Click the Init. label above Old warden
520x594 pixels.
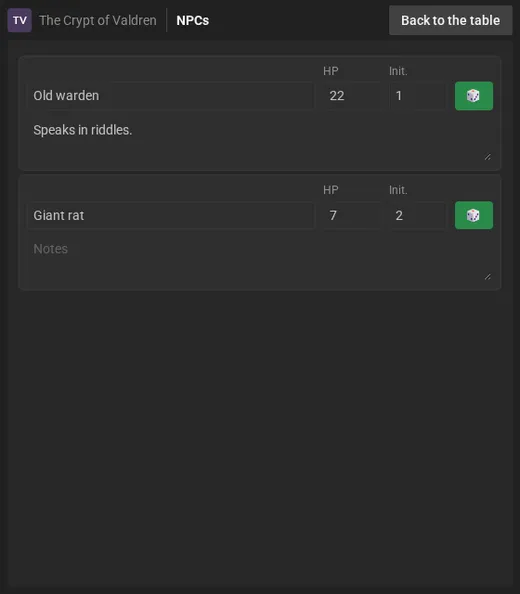(398, 71)
